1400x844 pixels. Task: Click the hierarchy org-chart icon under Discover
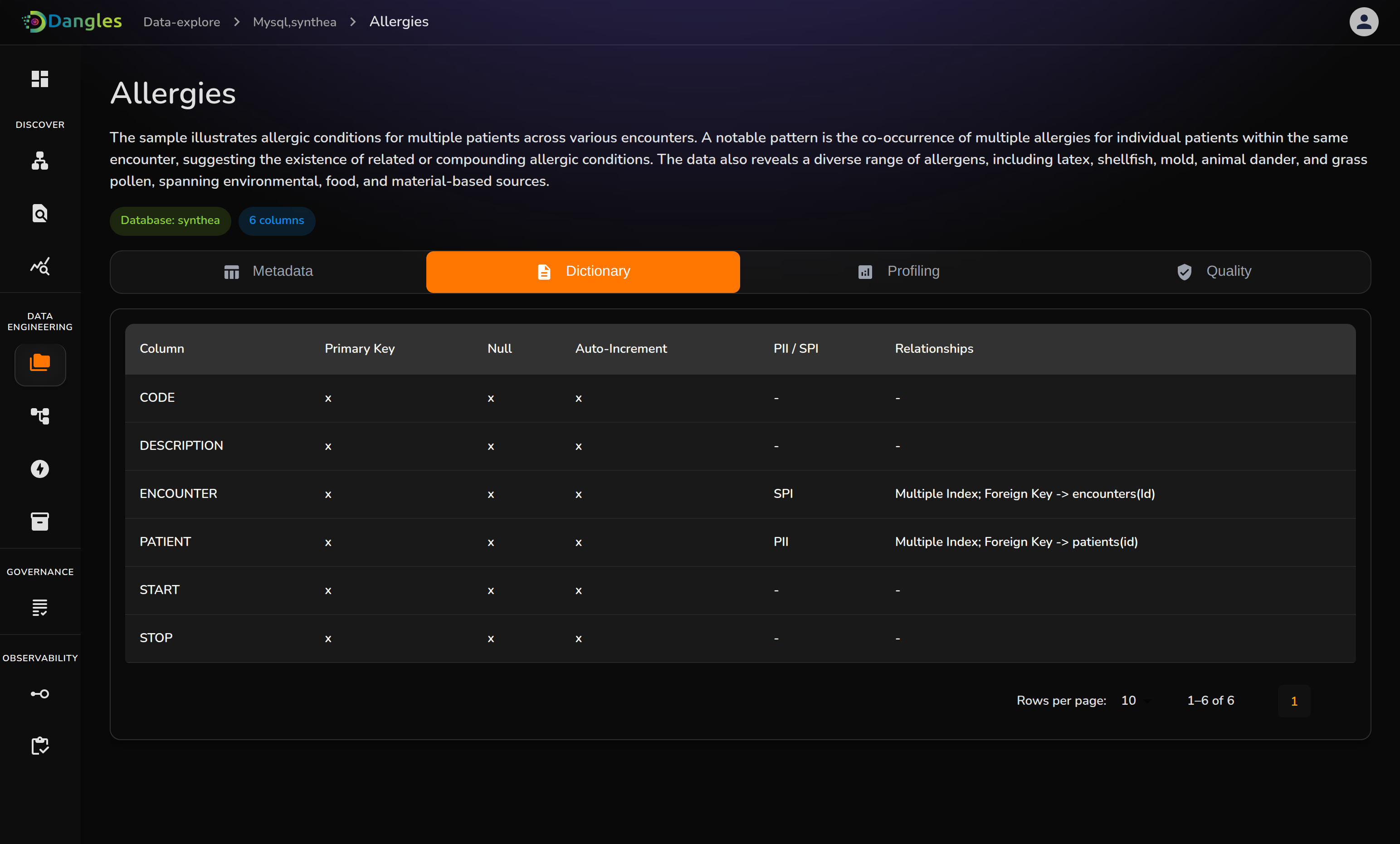[40, 161]
